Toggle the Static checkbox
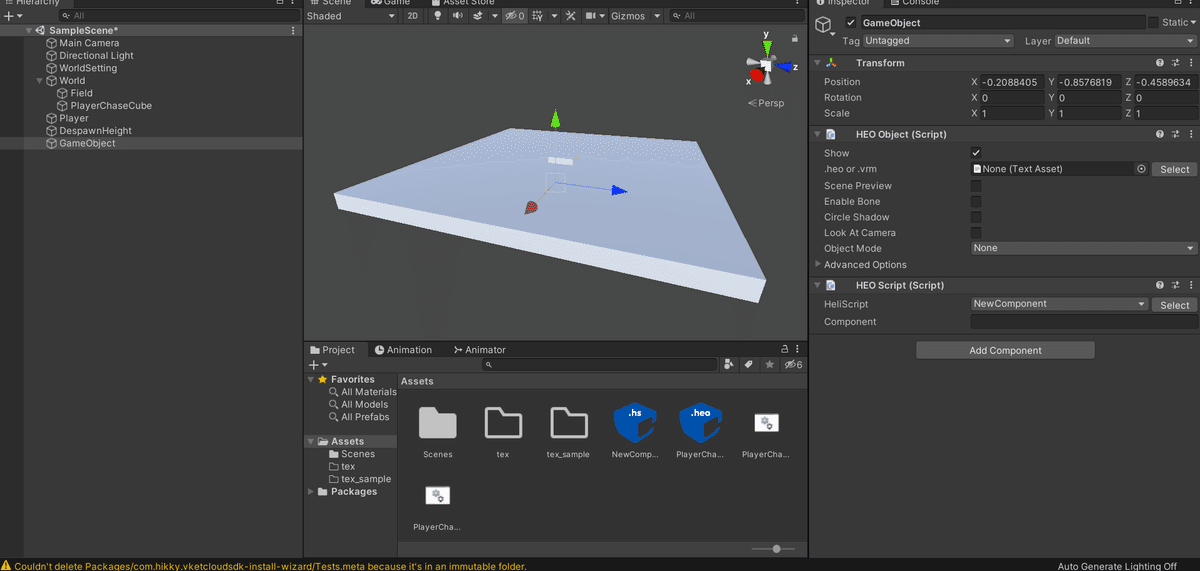This screenshot has height=571, width=1200. 1153,22
